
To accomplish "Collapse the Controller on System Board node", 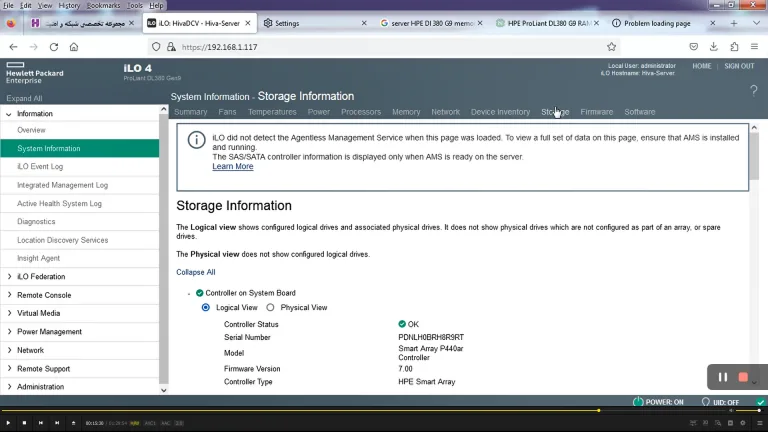I will (x=189, y=293).
